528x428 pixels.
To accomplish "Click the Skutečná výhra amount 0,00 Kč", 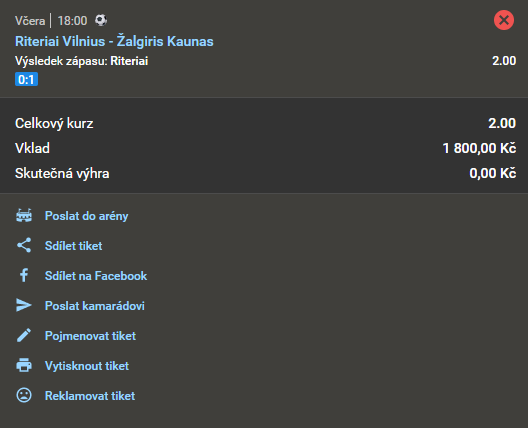I will pyautogui.click(x=493, y=173).
